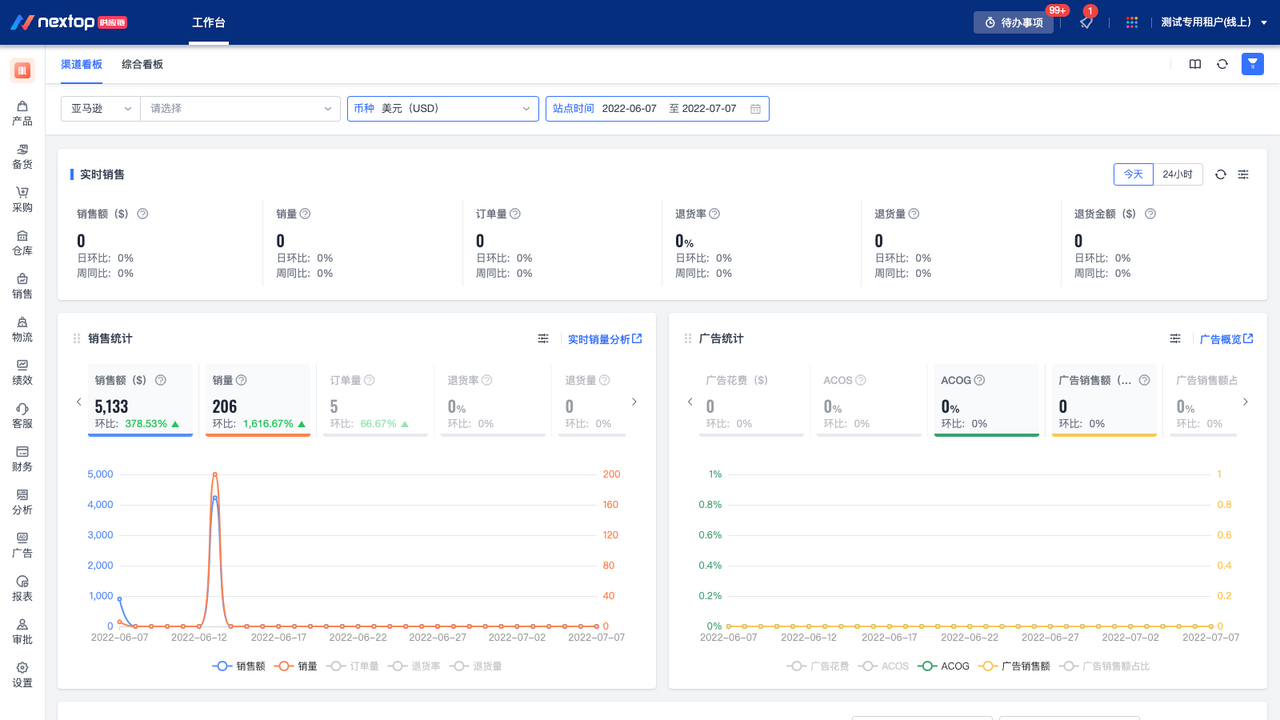
Task: Click the calendar icon in date range field
Action: (756, 108)
